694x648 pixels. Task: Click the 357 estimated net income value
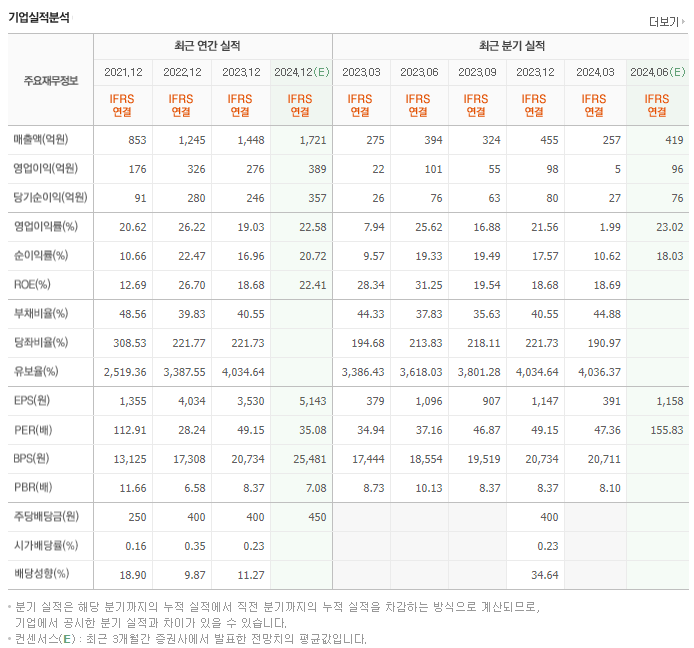[317, 198]
